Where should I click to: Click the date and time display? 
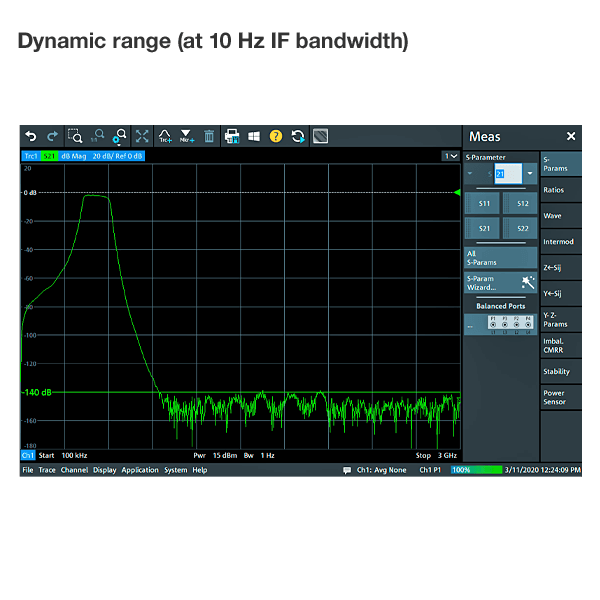click(x=543, y=470)
